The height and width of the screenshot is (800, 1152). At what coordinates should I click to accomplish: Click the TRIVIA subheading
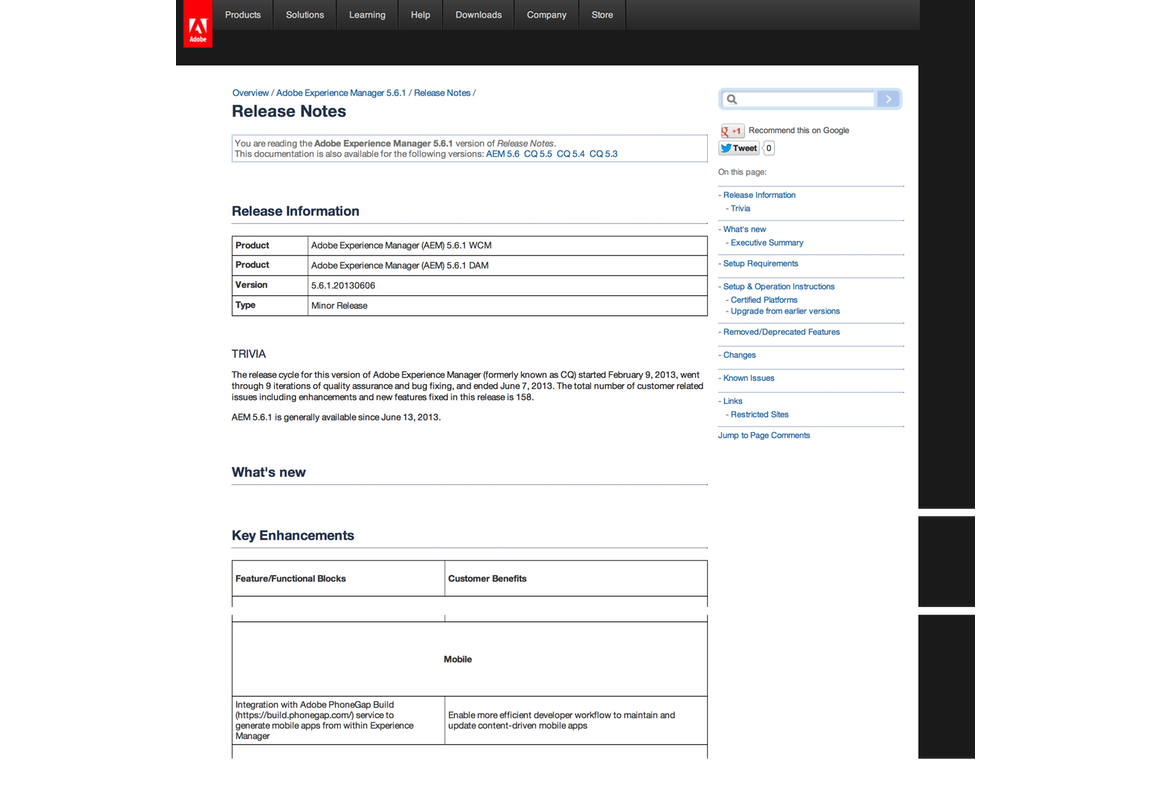(249, 354)
